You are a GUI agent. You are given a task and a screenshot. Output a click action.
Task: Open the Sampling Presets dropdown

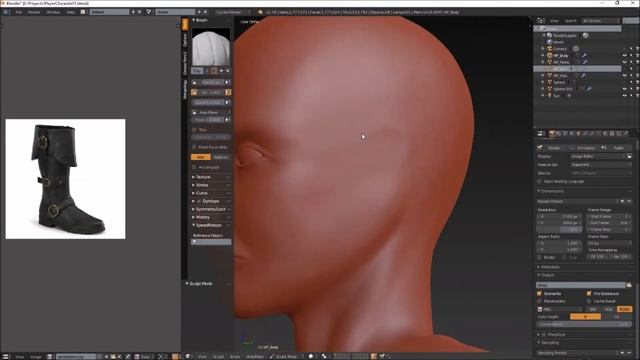[x=577, y=353]
